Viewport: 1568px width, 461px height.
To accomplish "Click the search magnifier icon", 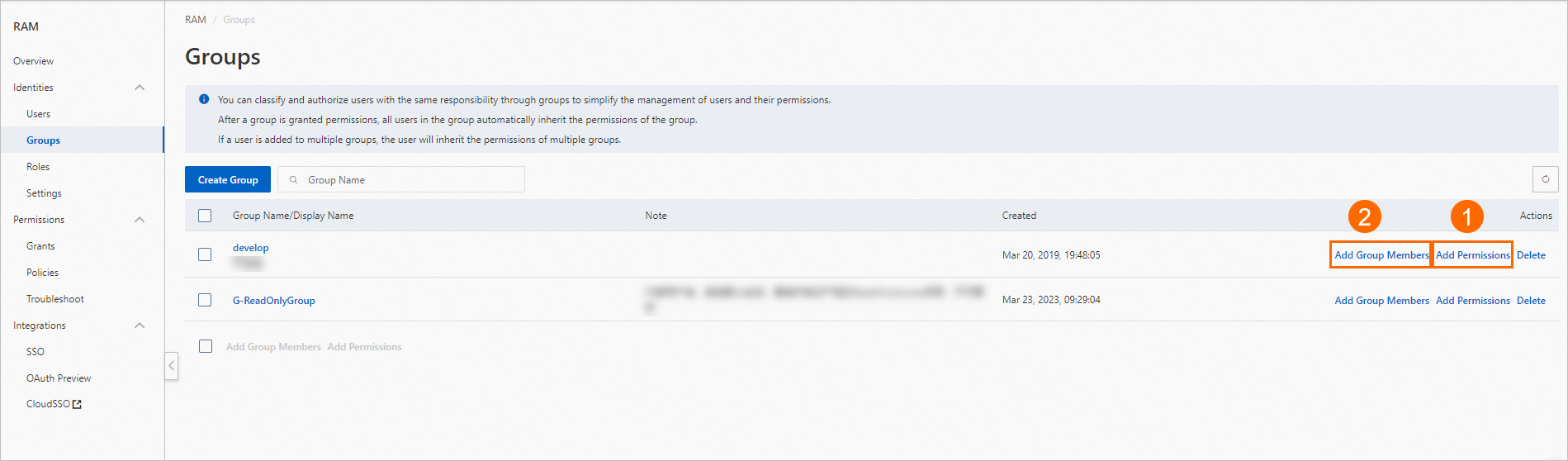I will [x=293, y=179].
